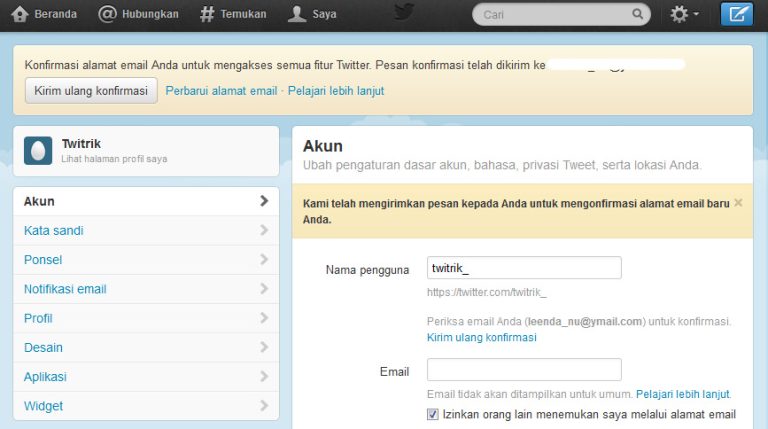Focus the Nama pengguna input field
This screenshot has width=768, height=429.
click(524, 268)
